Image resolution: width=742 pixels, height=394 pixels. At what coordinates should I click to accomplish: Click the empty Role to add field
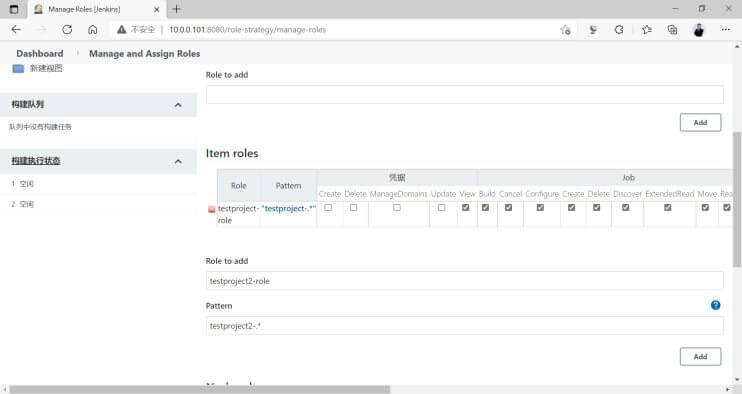pyautogui.click(x=464, y=95)
